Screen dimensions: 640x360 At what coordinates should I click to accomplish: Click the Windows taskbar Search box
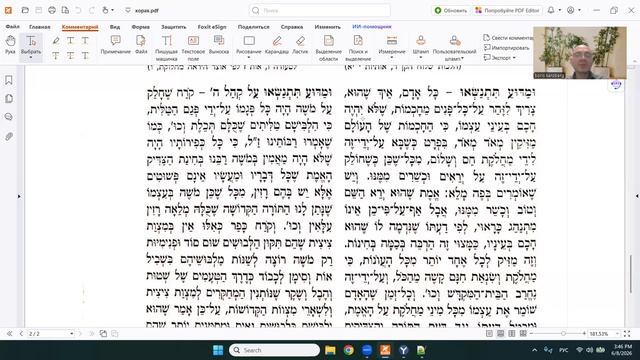274,350
